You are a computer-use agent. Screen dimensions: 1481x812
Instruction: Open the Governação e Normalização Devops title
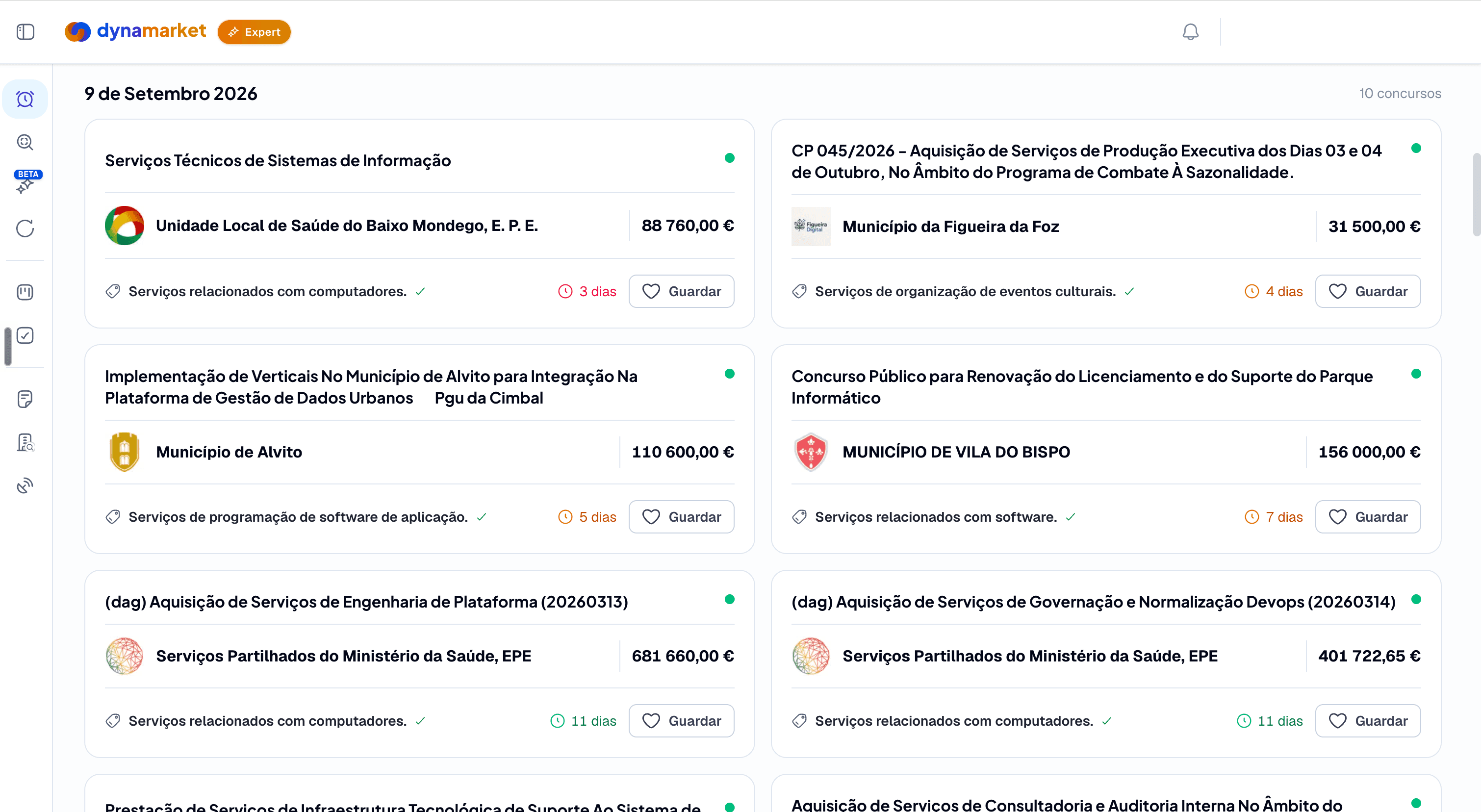pos(1094,602)
